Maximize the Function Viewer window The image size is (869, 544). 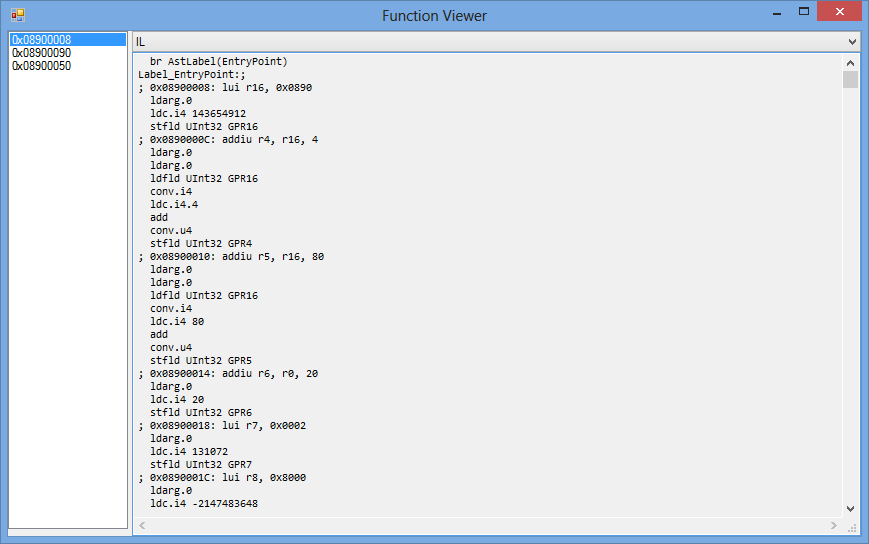tap(803, 12)
